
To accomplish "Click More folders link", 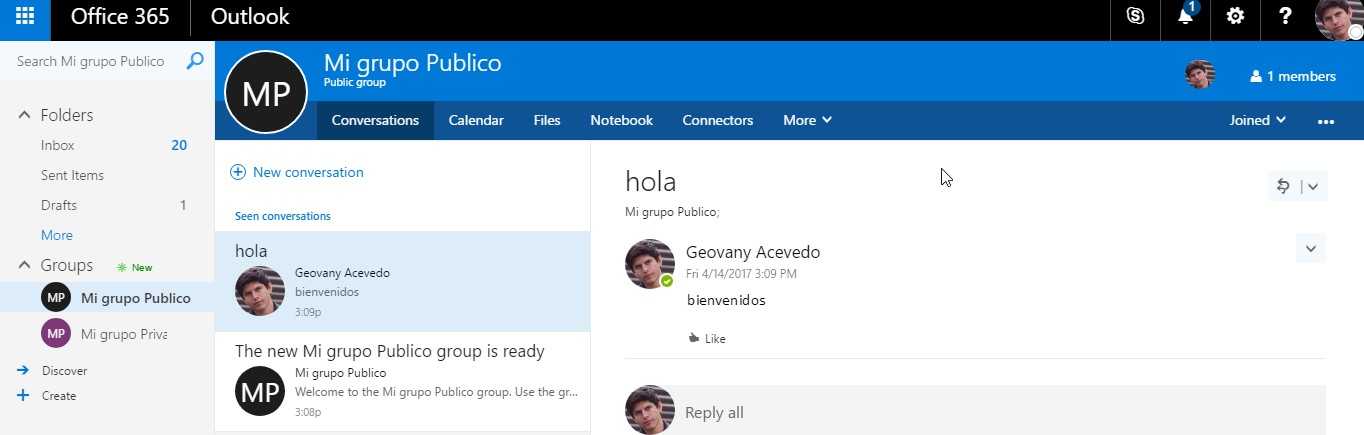I will coord(57,235).
